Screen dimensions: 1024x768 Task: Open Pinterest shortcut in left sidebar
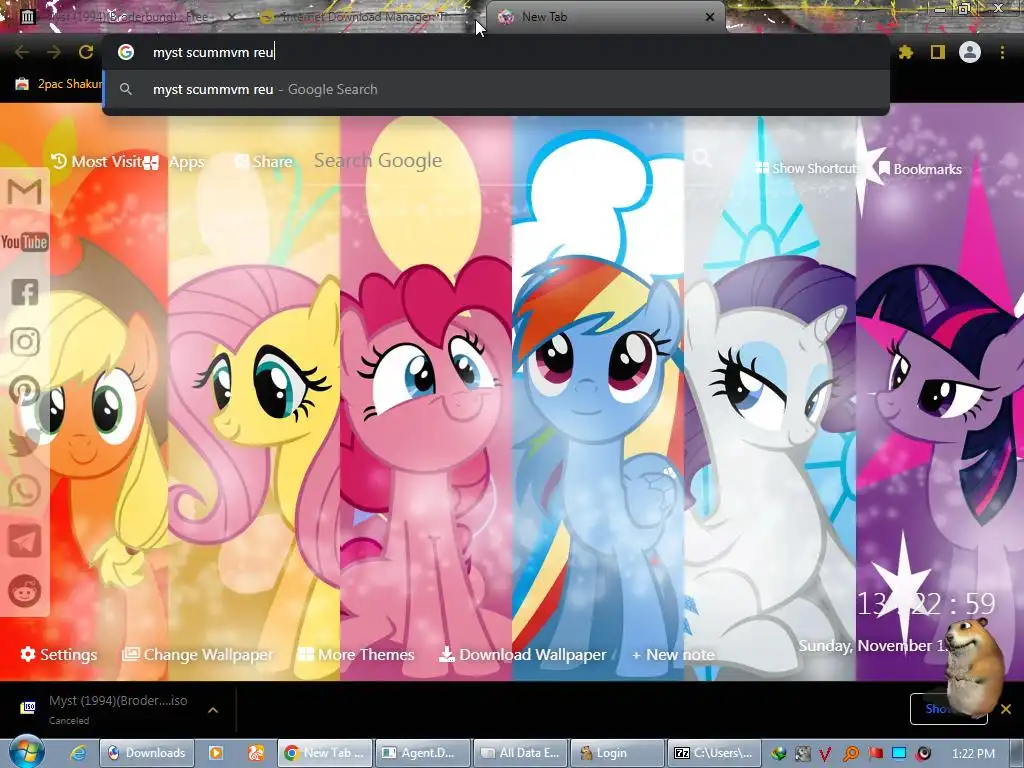click(25, 391)
